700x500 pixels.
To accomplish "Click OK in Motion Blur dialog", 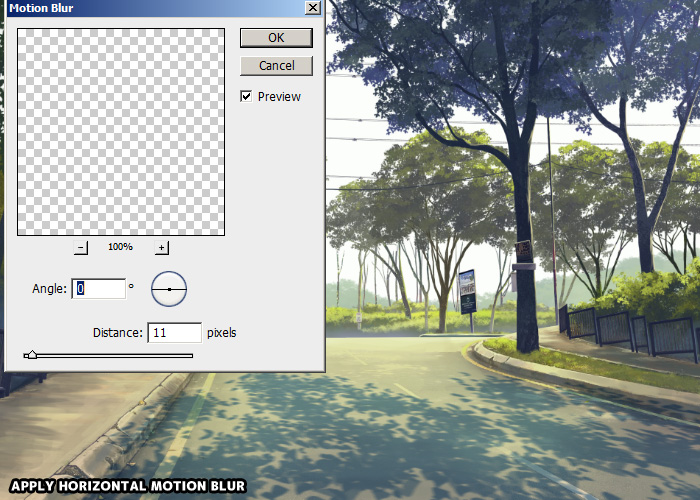I will (x=276, y=38).
